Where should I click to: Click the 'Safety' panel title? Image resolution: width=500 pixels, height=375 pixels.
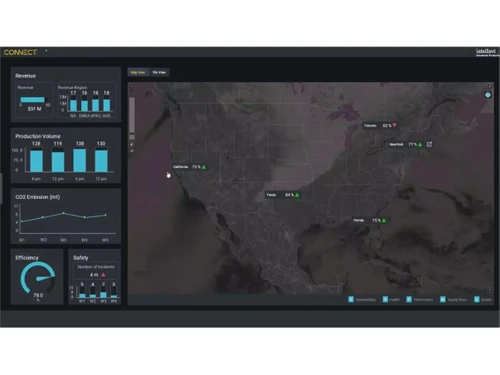tap(81, 258)
